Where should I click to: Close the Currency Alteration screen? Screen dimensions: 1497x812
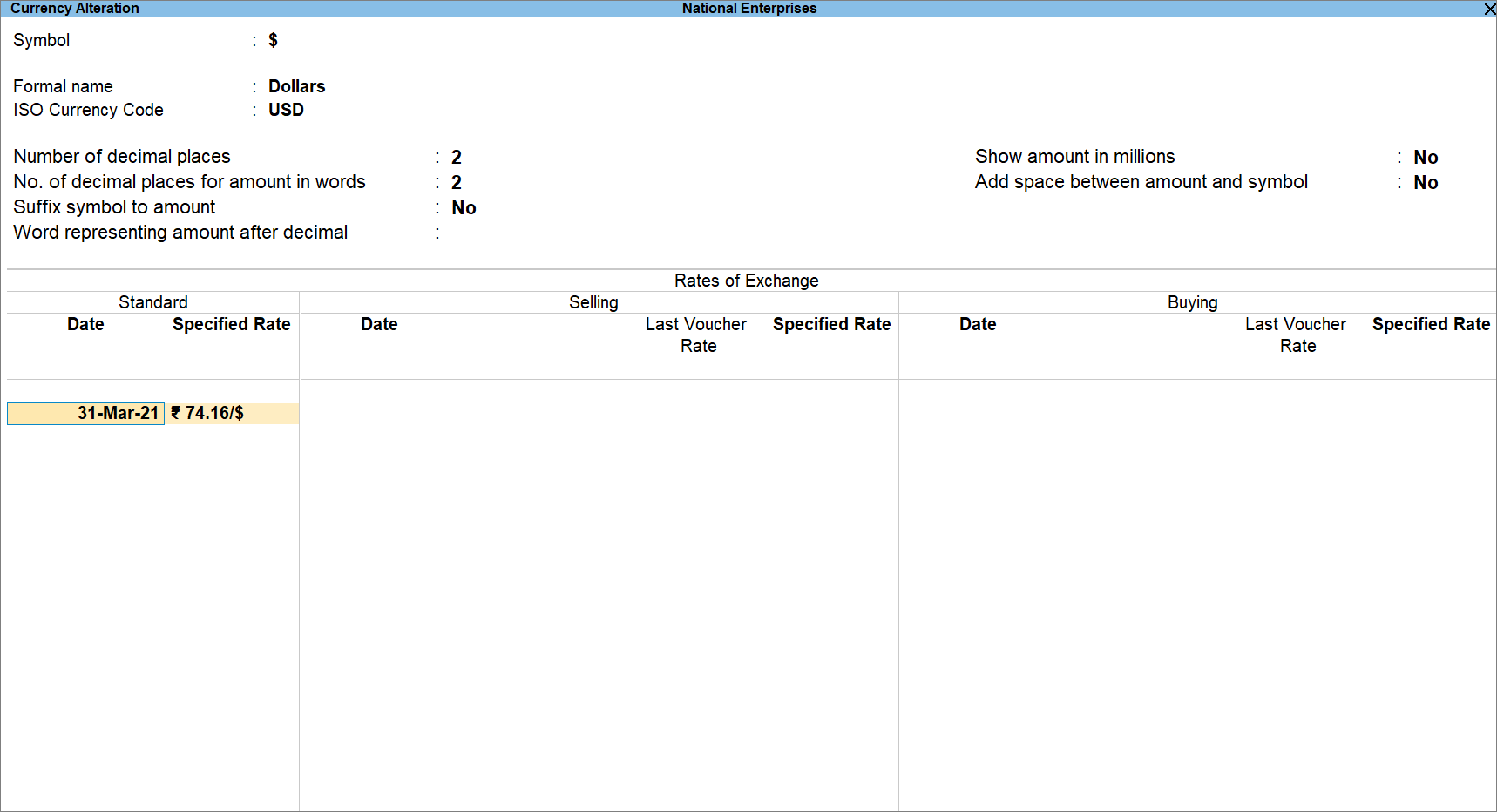point(1489,9)
